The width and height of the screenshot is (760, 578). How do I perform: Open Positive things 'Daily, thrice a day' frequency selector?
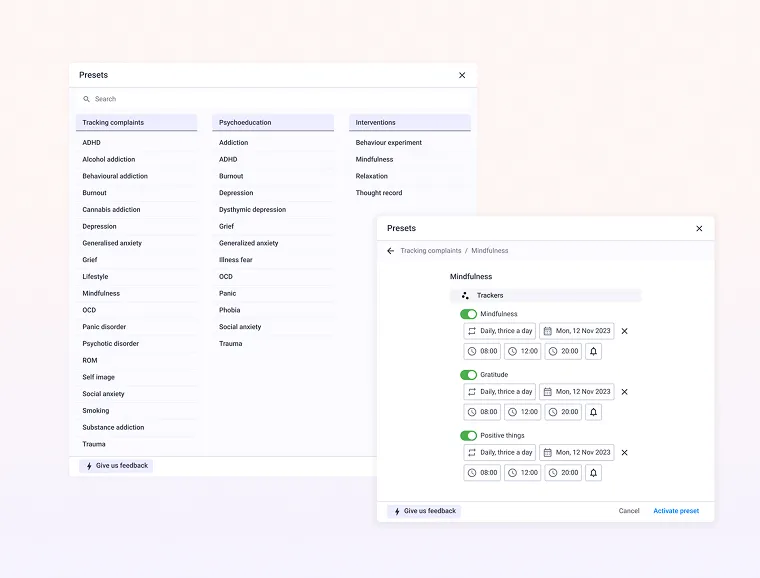pyautogui.click(x=500, y=453)
